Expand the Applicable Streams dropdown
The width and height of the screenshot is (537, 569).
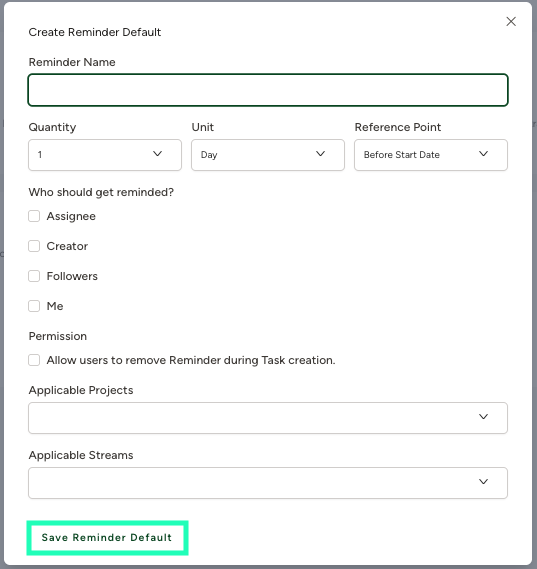tap(268, 483)
